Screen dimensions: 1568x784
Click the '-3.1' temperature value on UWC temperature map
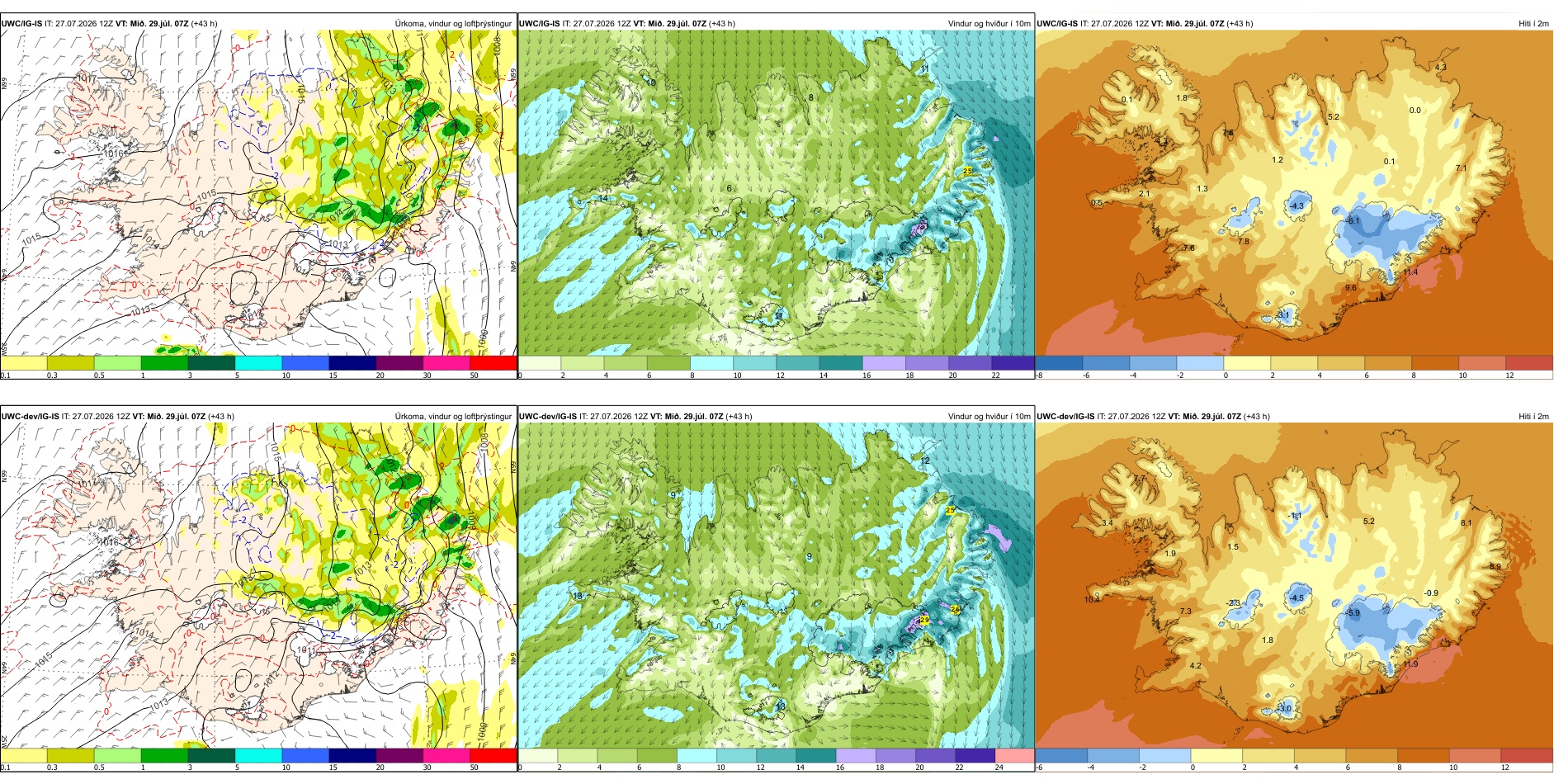(1282, 315)
